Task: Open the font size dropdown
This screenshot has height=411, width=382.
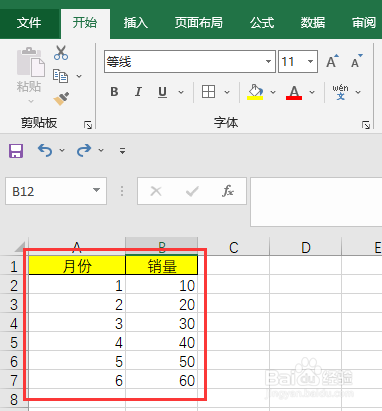Action: [x=310, y=61]
